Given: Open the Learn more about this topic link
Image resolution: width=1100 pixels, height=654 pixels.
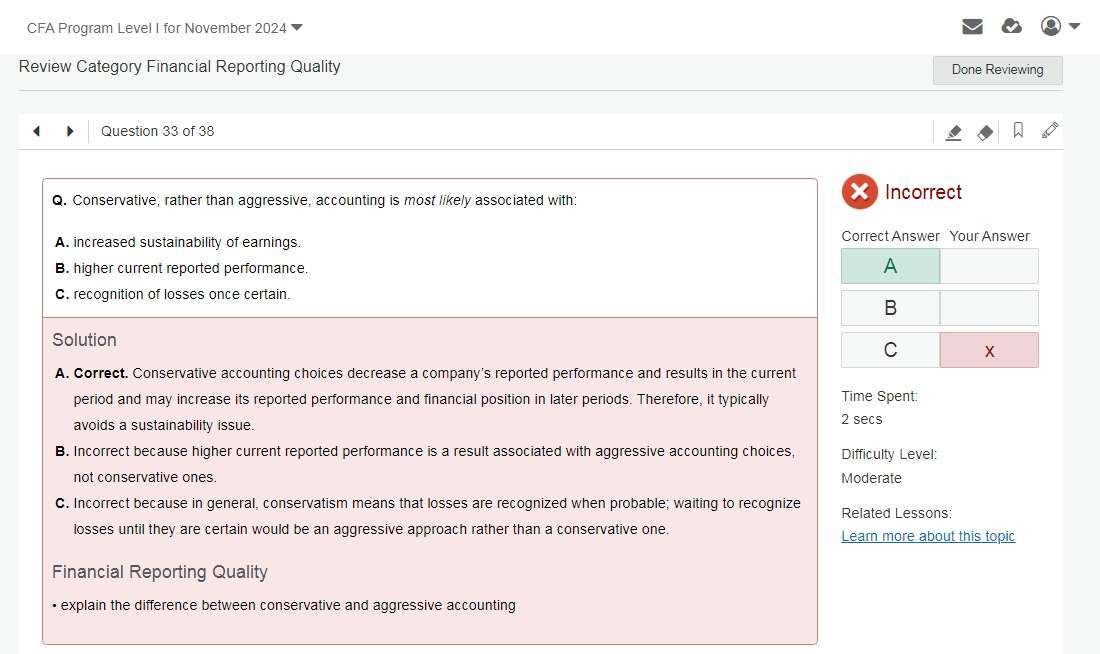Looking at the screenshot, I should [x=928, y=536].
